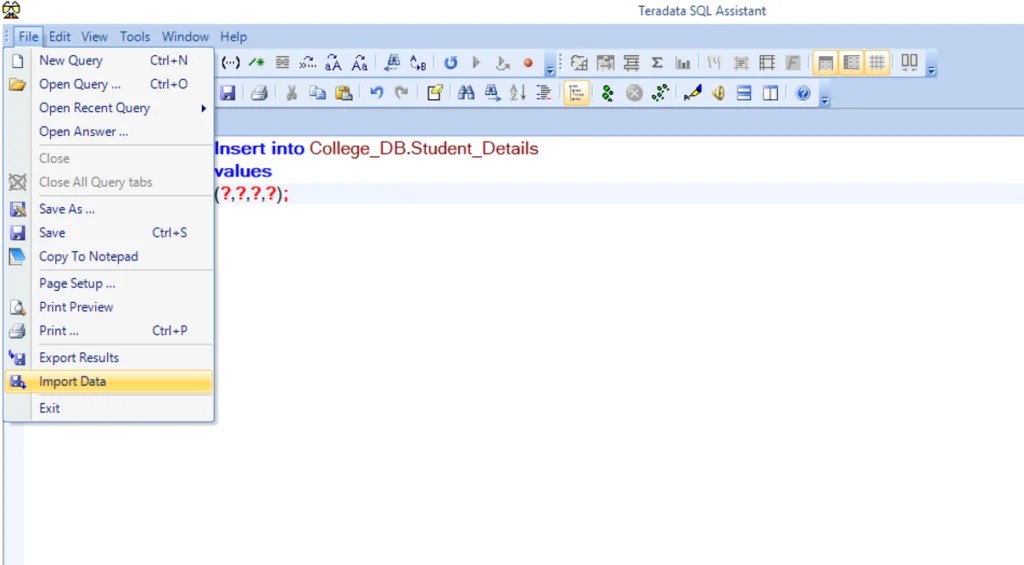Click the blue floppy disk save icon

(227, 93)
